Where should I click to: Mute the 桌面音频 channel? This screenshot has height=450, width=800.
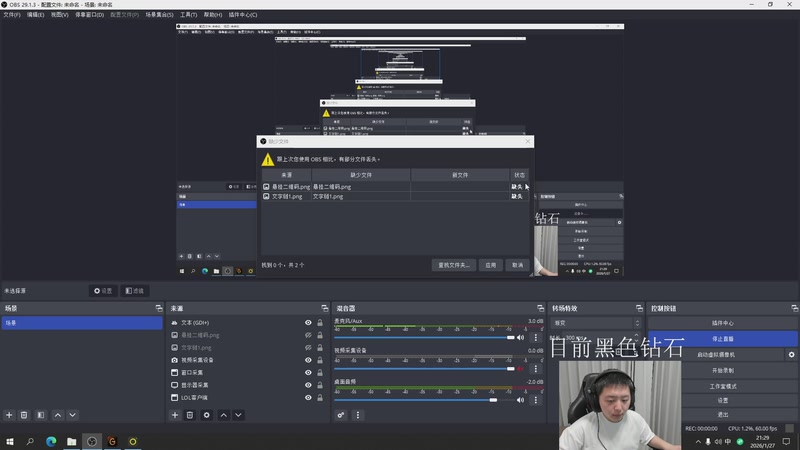[520, 400]
